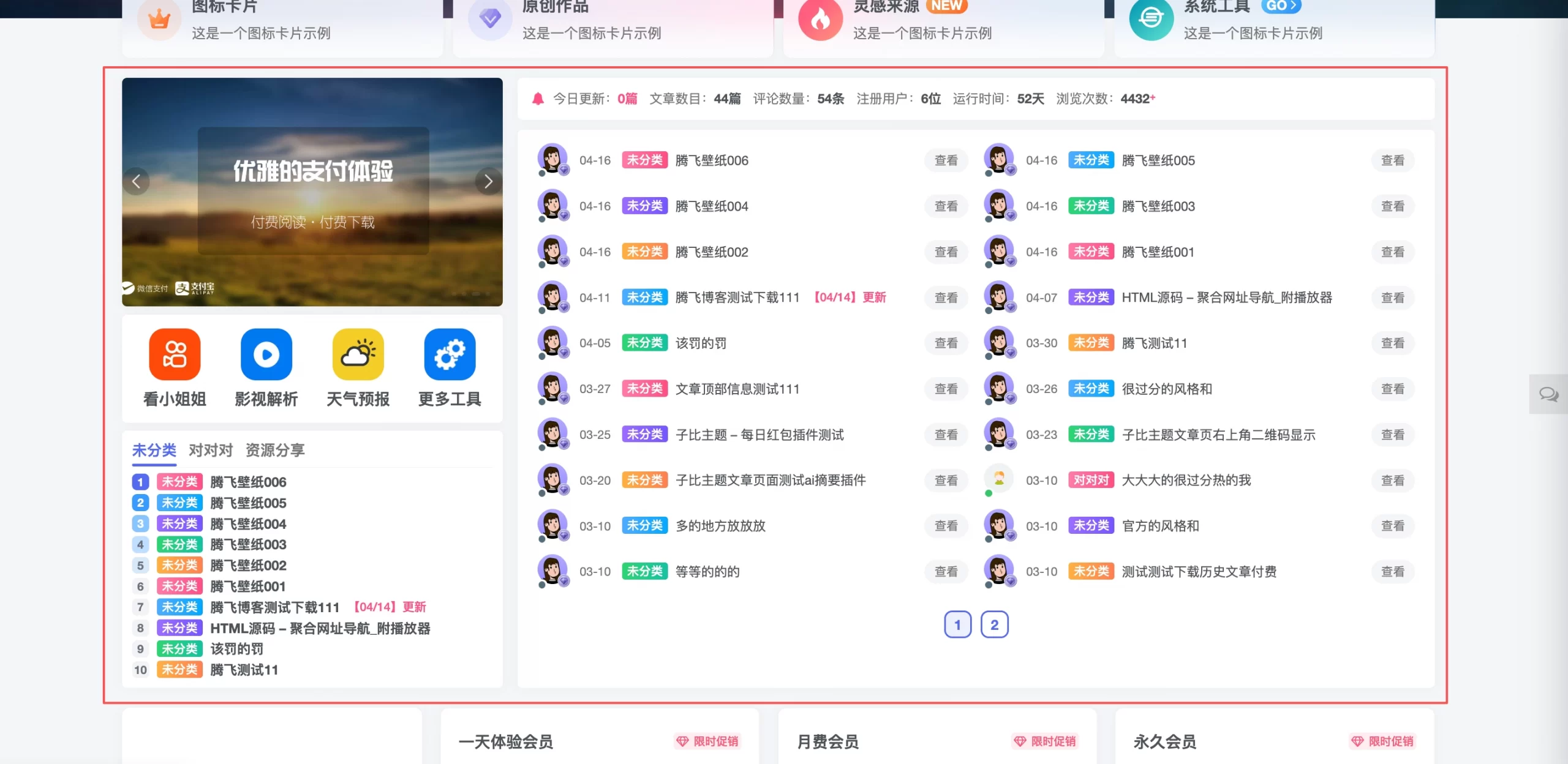Click the 浏览次数 4432 statistic

1106,99
